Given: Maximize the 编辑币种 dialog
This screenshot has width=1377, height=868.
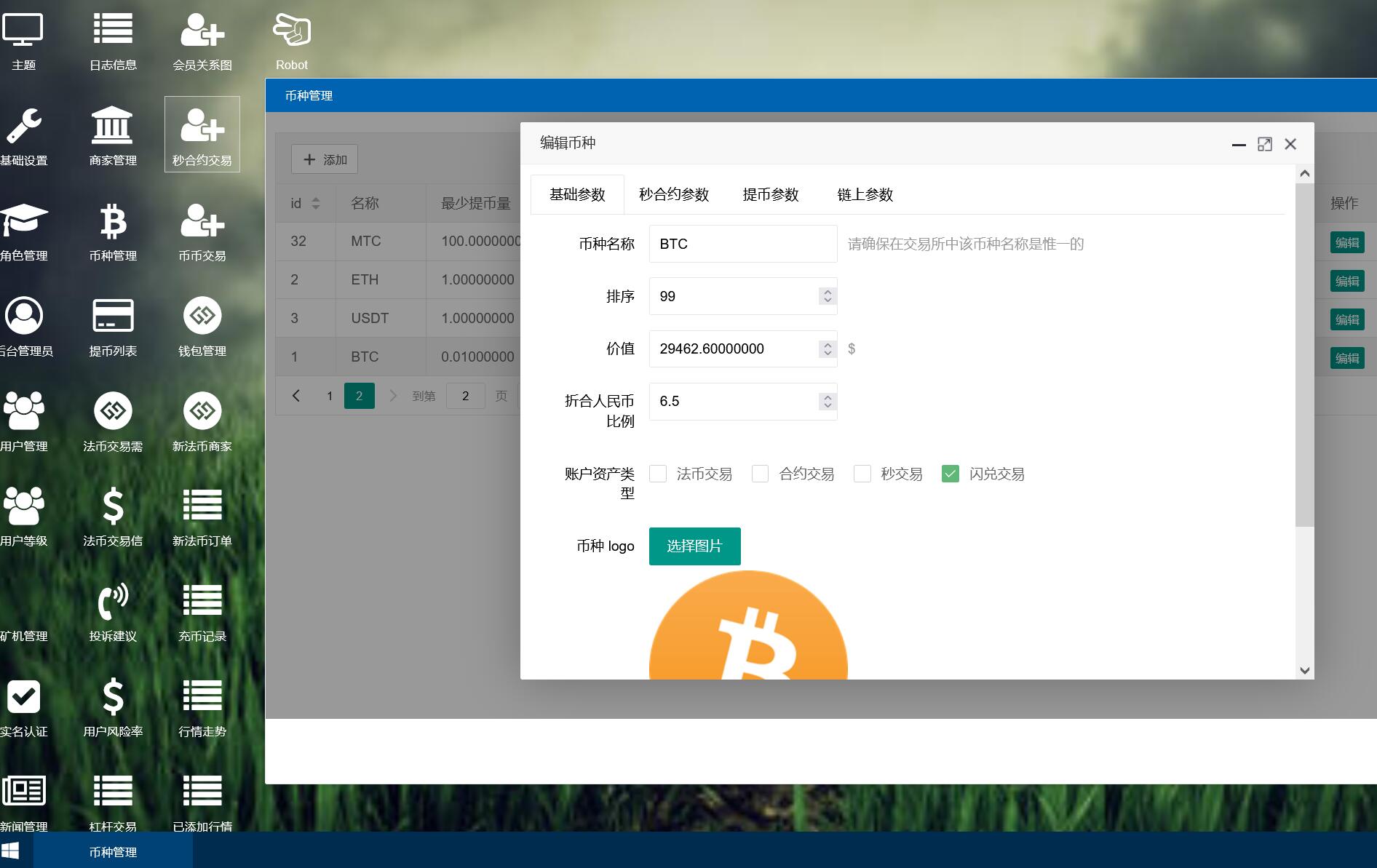Looking at the screenshot, I should 1265,144.
